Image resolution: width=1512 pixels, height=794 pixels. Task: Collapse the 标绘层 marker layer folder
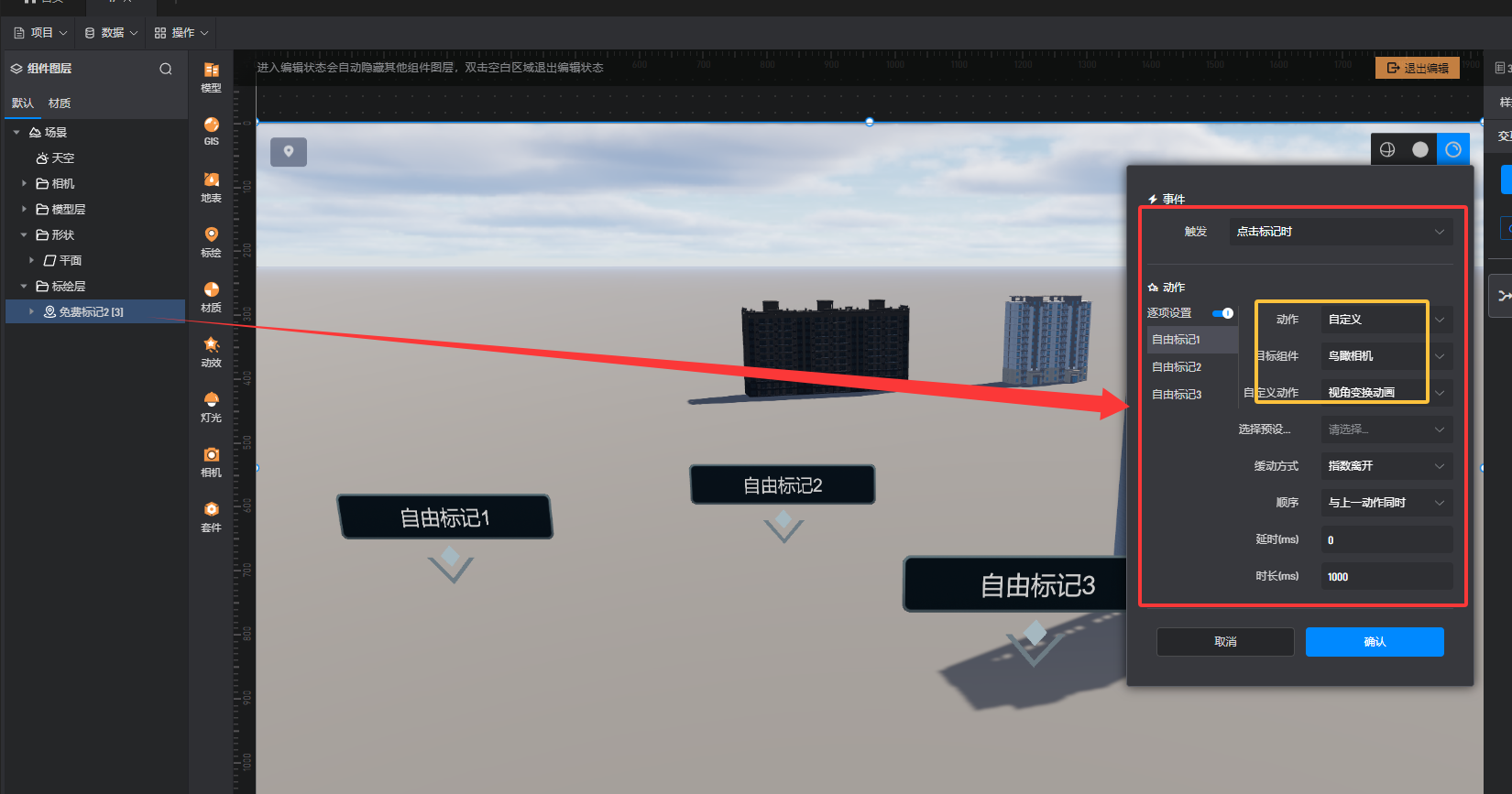(24, 287)
